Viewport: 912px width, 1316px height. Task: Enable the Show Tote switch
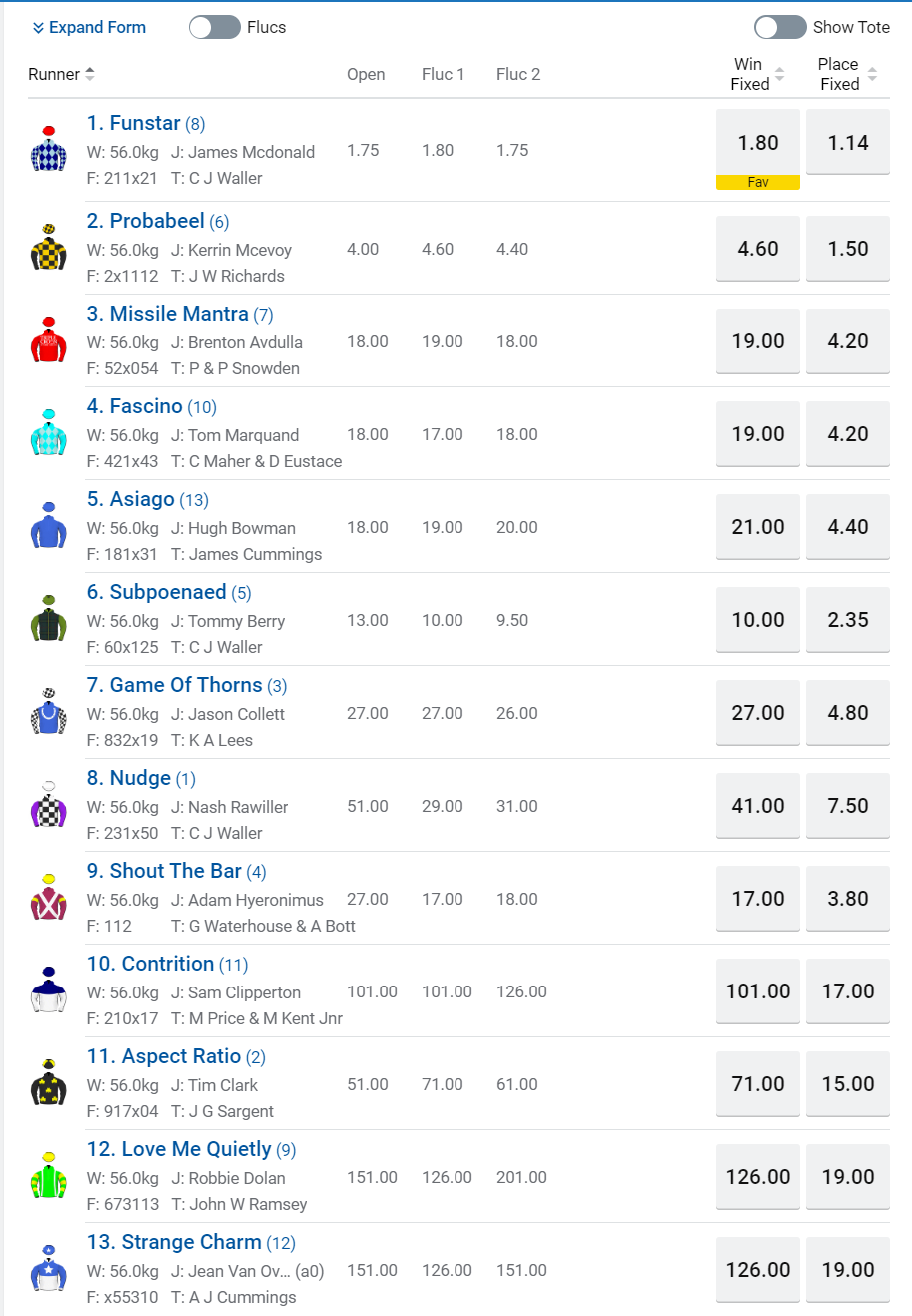780,27
